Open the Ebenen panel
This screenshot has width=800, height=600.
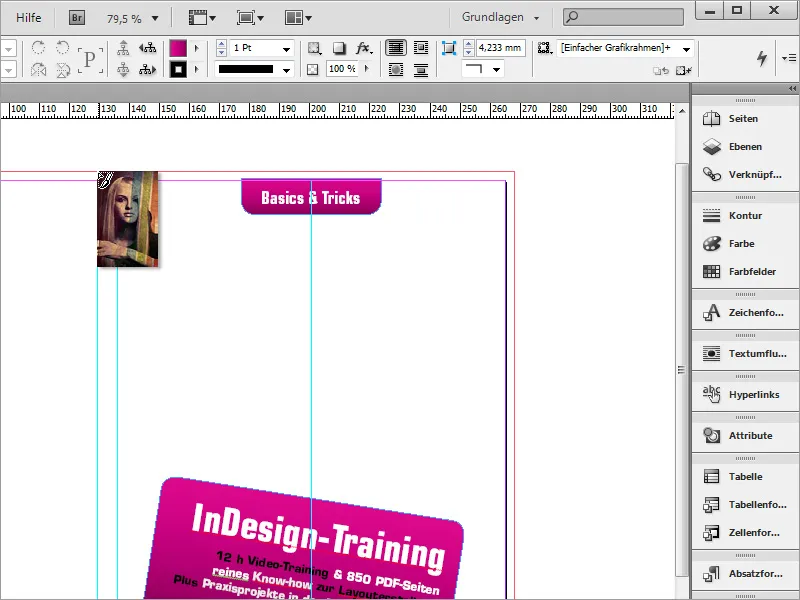pyautogui.click(x=745, y=147)
